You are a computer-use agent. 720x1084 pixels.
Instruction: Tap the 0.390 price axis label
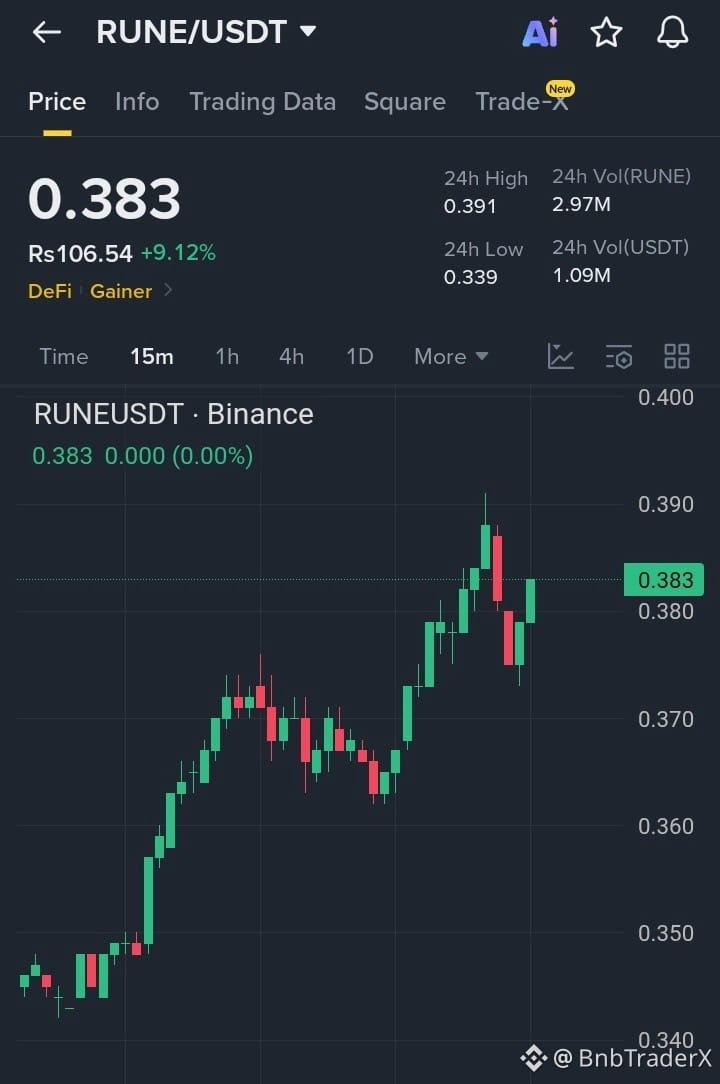(x=665, y=505)
